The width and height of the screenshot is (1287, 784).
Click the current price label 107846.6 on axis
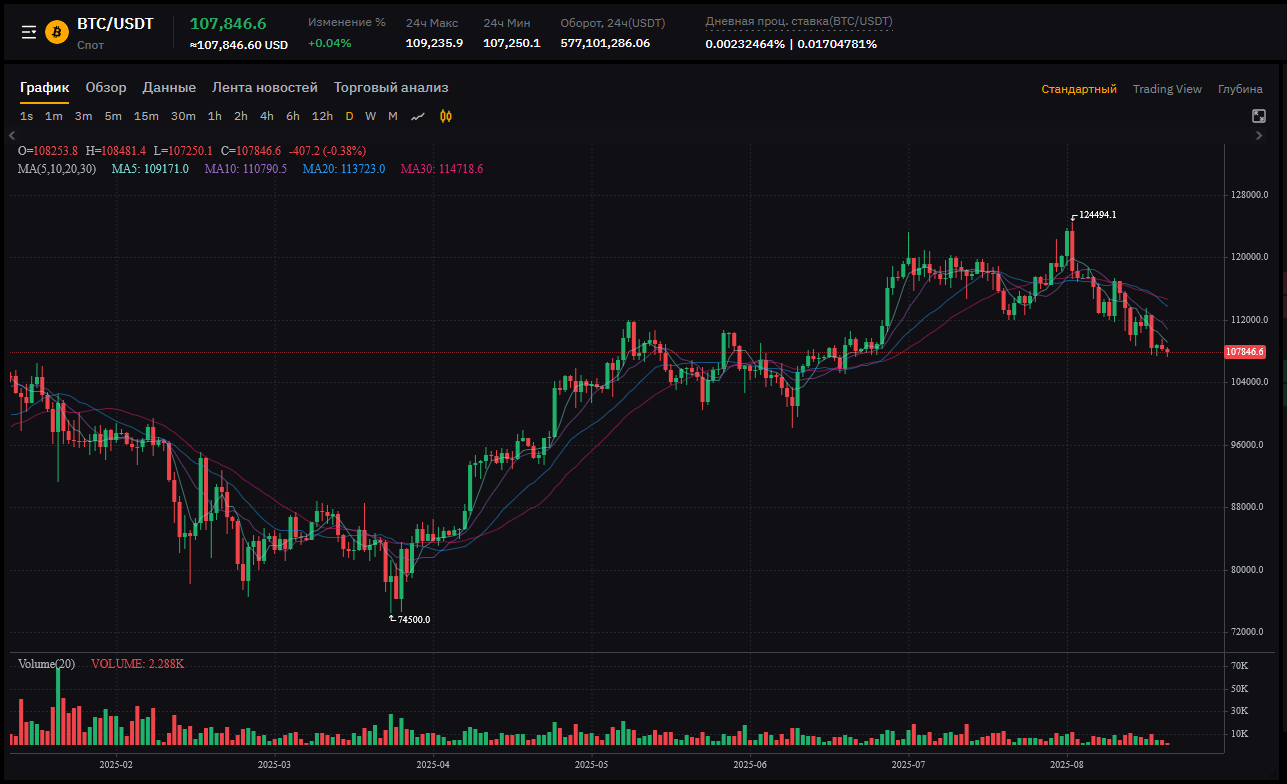tap(1245, 352)
